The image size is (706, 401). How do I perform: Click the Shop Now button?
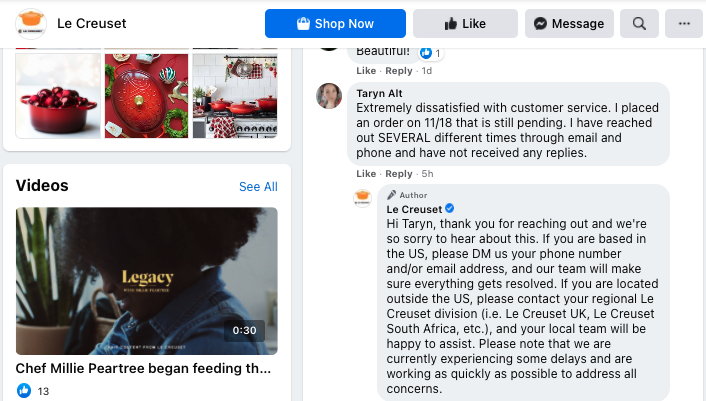(x=335, y=23)
